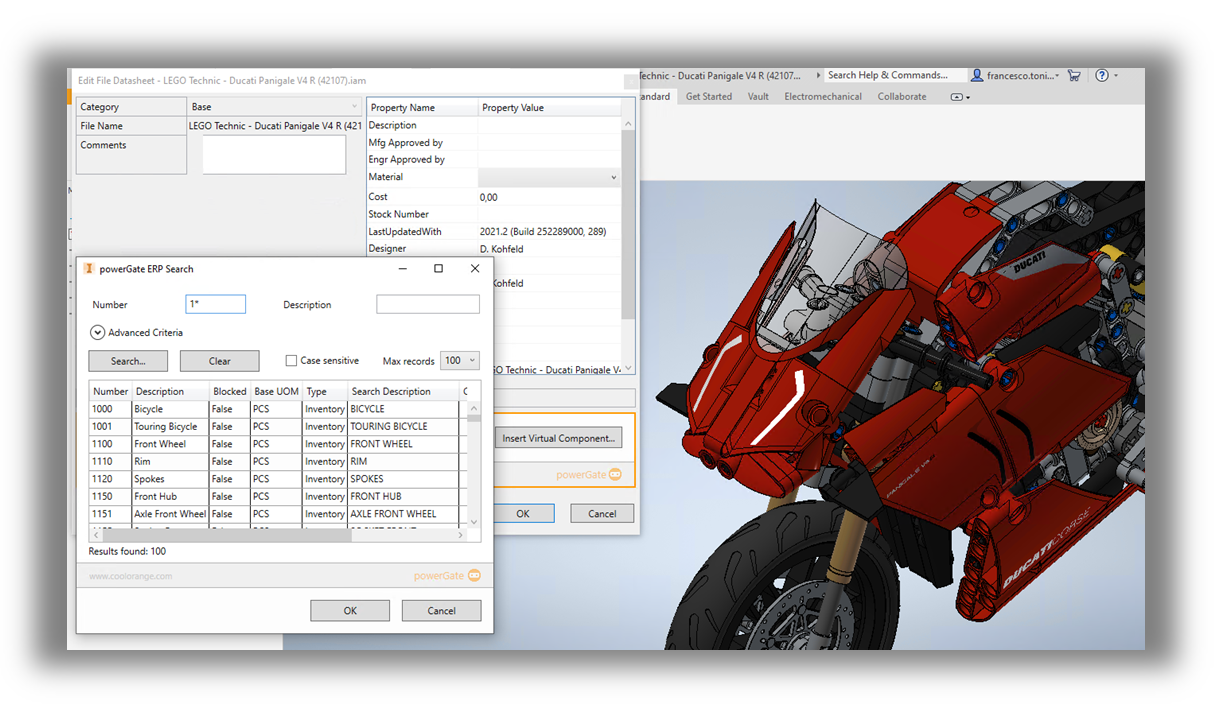1215x718 pixels.
Task: Maximize the powerGate ERP Search window
Action: [438, 269]
